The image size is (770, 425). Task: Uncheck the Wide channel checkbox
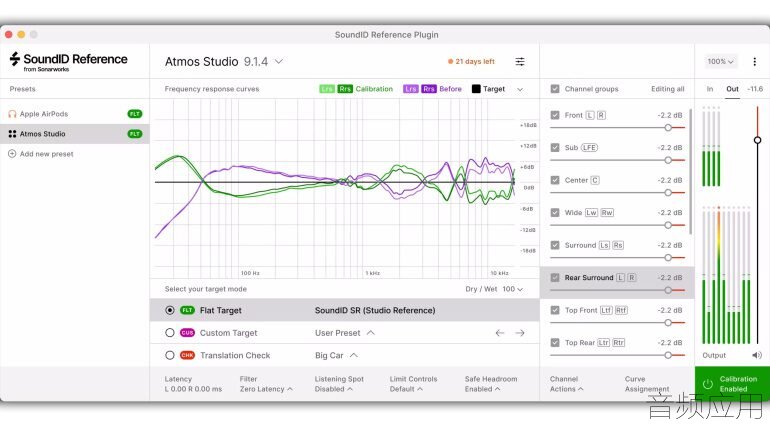coord(555,213)
